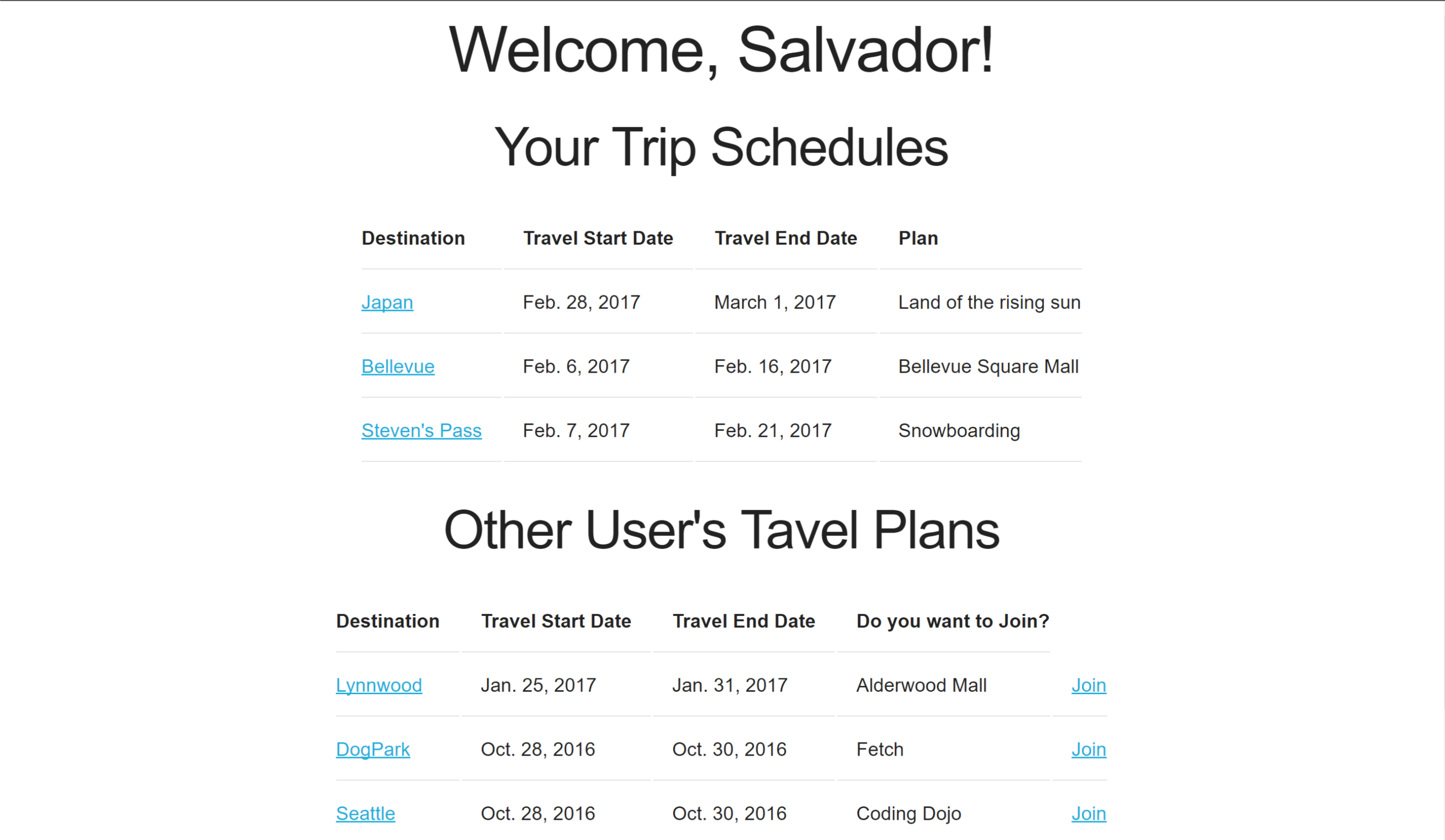Join the DogPark Fetch trip
Viewport: 1445px width, 840px height.
[1089, 749]
